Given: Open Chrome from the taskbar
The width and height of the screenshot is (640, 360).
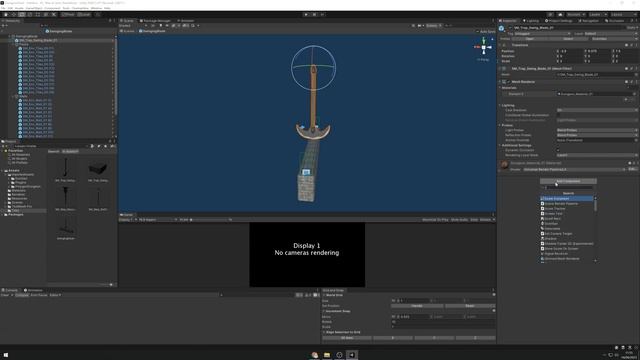Looking at the screenshot, I should click(x=314, y=355).
